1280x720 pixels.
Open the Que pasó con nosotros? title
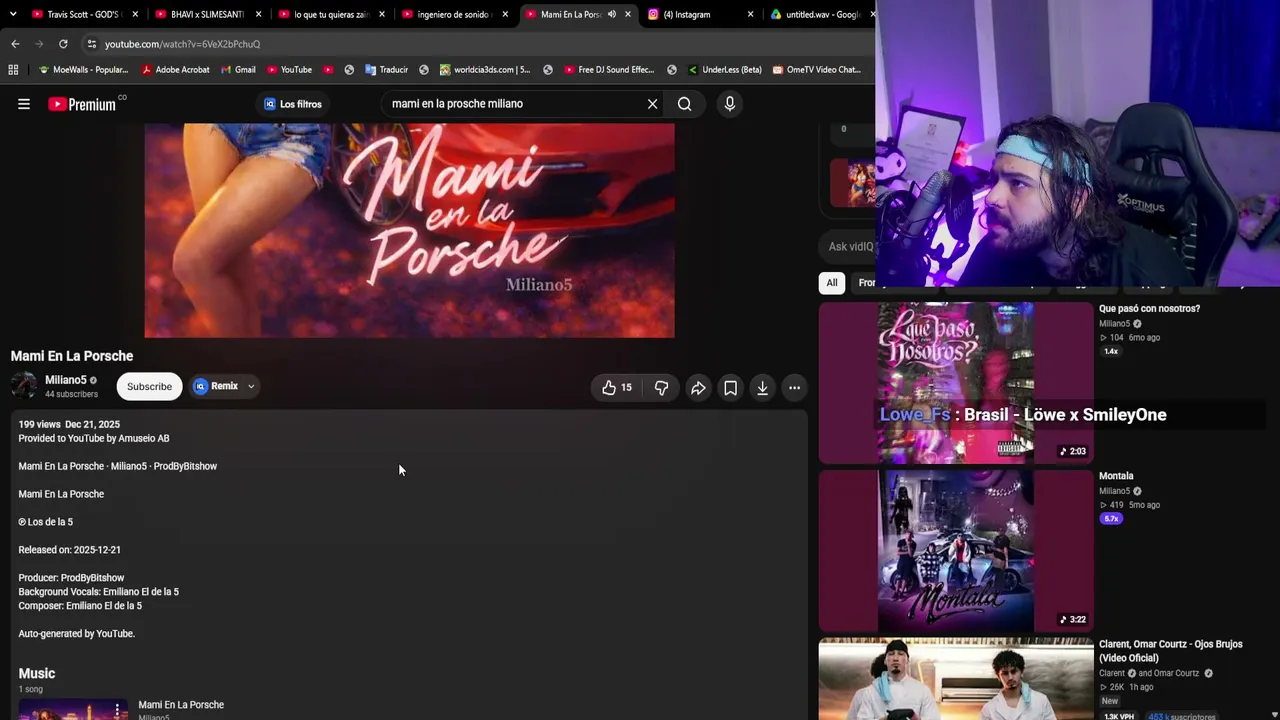(1149, 309)
